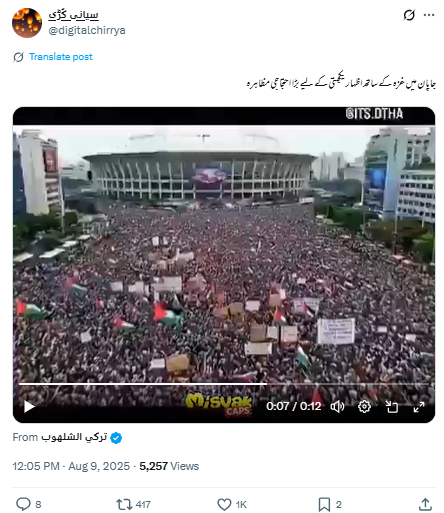Seek along the video progress bar
The height and width of the screenshot is (513, 444).
point(224,384)
